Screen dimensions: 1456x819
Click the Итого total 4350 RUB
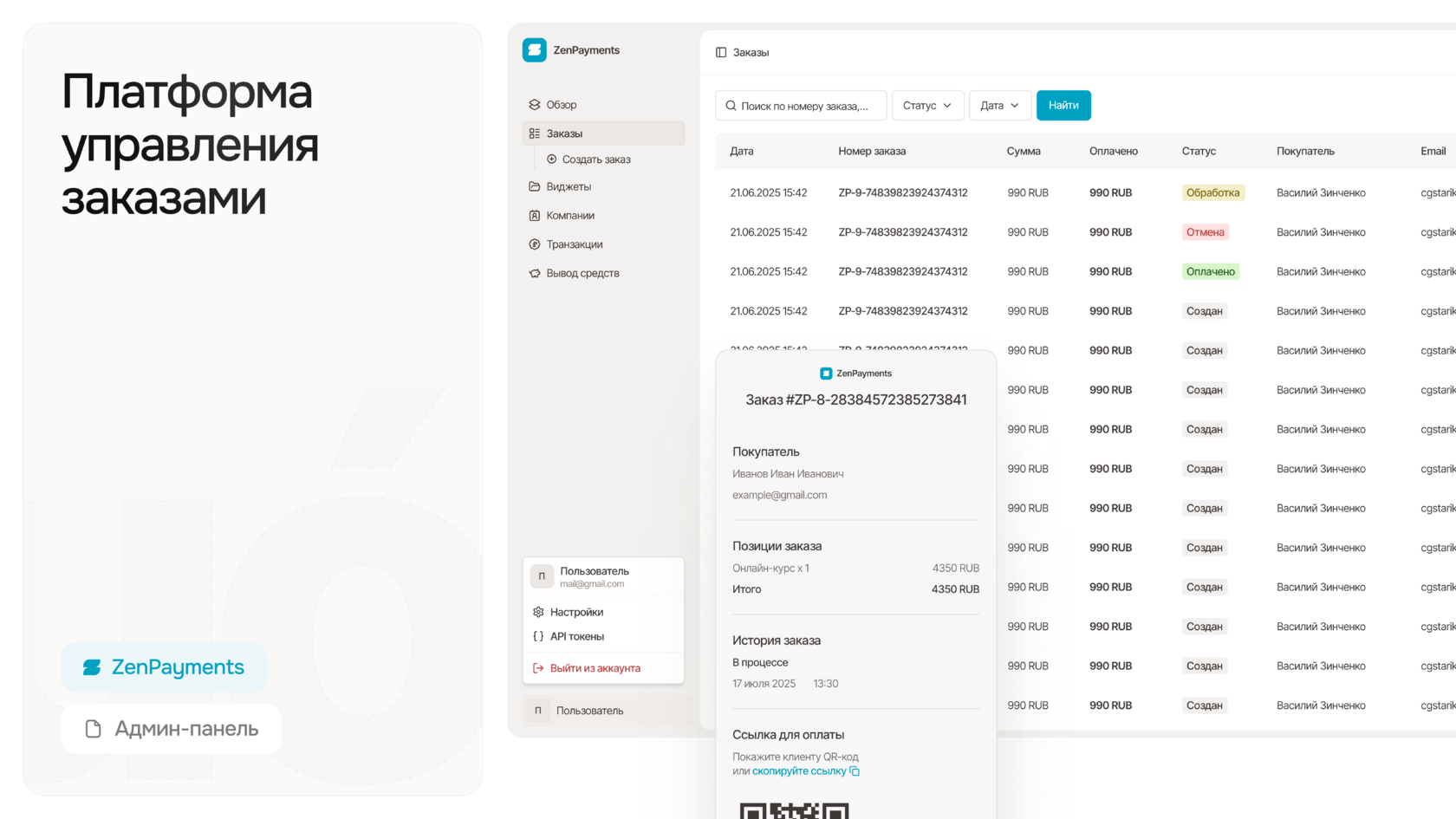(955, 589)
